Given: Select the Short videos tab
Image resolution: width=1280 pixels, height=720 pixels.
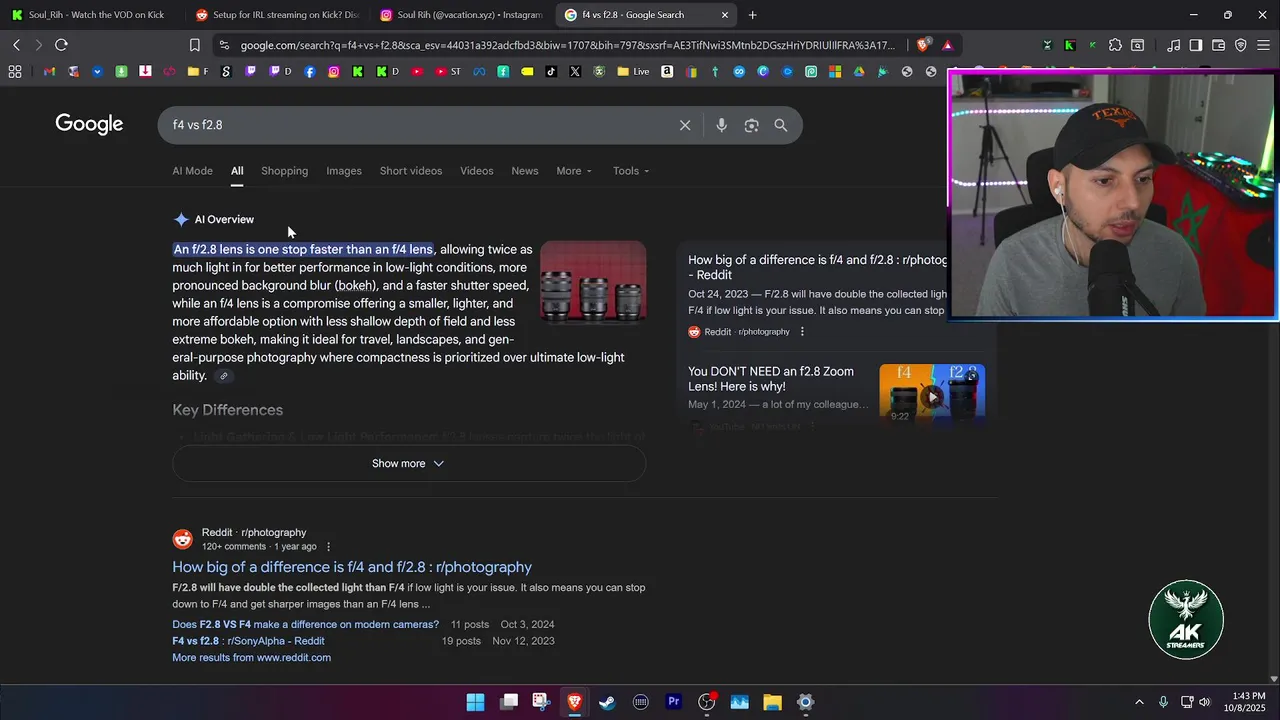Looking at the screenshot, I should (x=411, y=171).
